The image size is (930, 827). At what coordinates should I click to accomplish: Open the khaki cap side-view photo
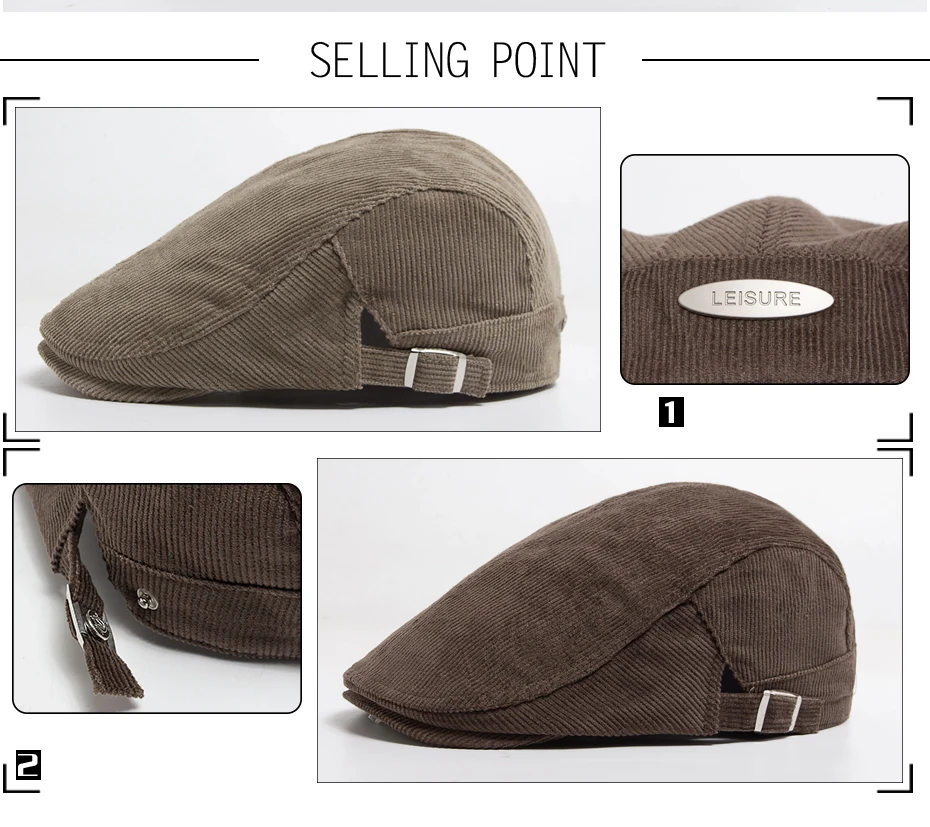[308, 269]
